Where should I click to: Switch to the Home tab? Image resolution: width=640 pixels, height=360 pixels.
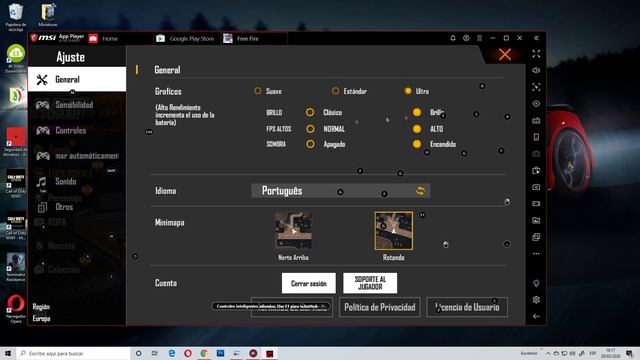[110, 38]
